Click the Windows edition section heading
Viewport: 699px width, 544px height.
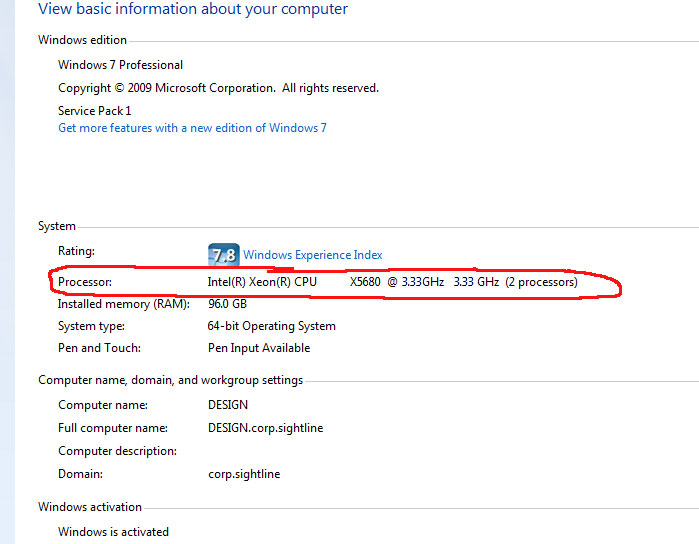[x=82, y=40]
